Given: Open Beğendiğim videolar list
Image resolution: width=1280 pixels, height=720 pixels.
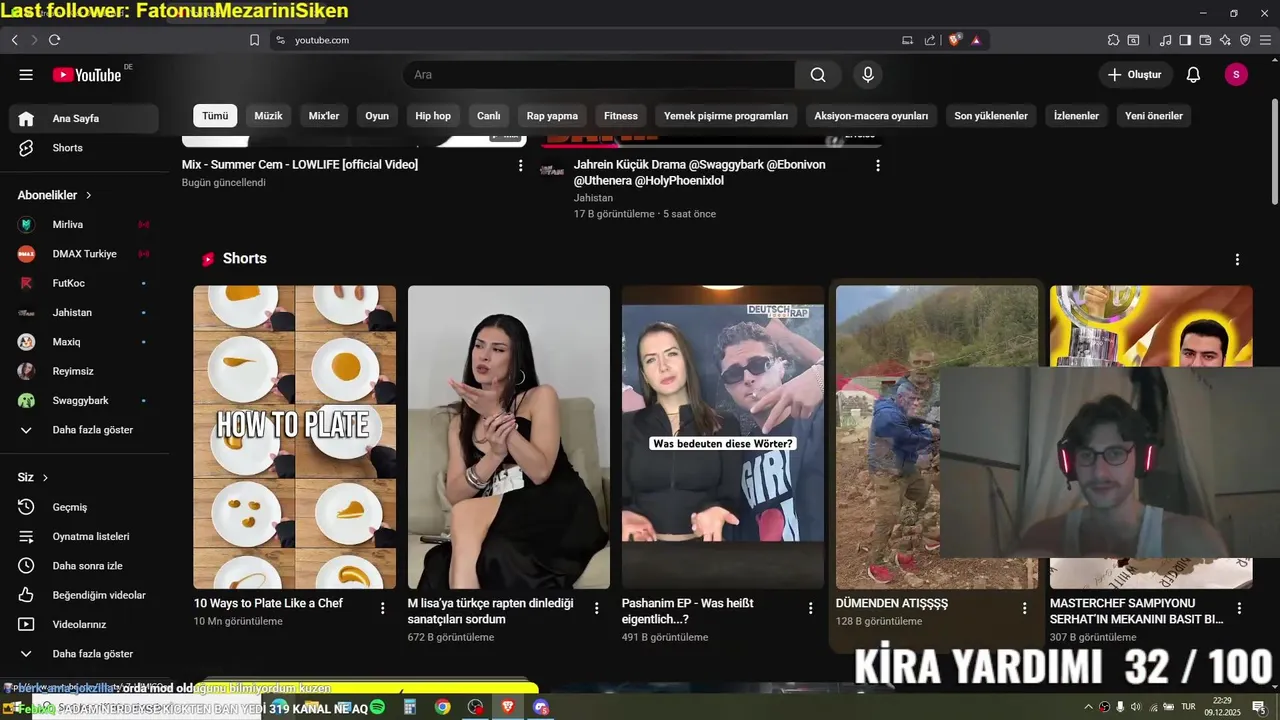Looking at the screenshot, I should click(84, 595).
